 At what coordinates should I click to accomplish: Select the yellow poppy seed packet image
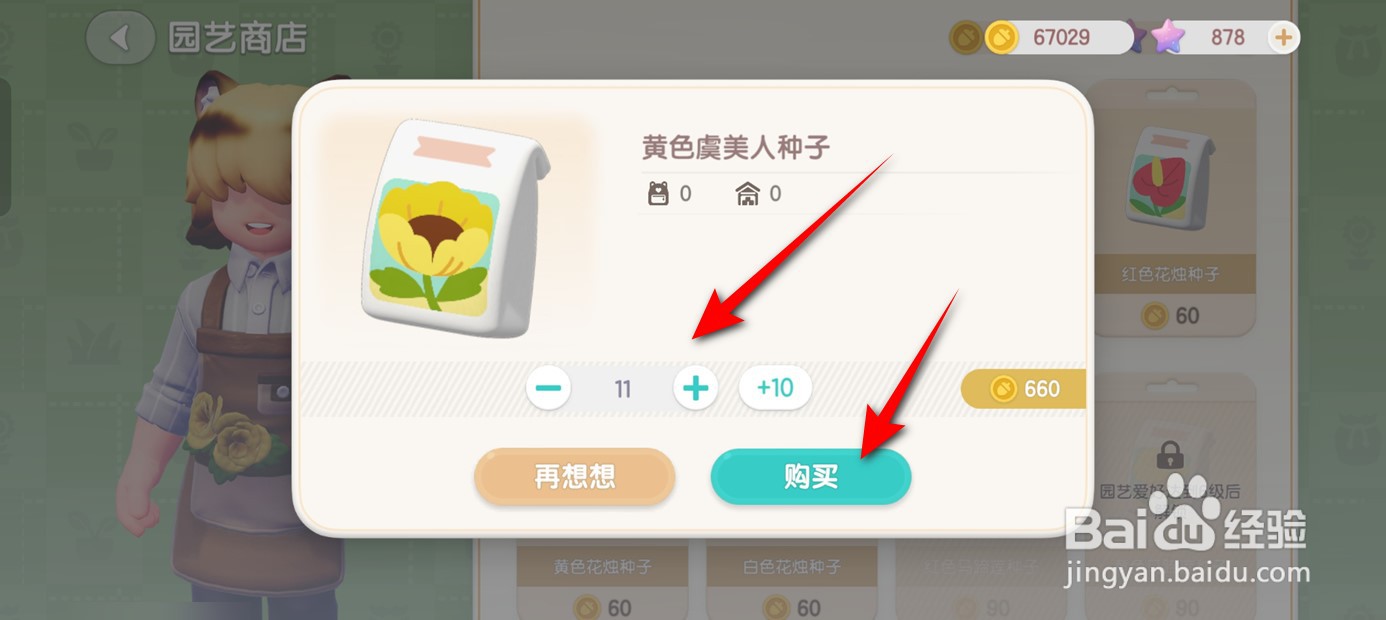[455, 230]
